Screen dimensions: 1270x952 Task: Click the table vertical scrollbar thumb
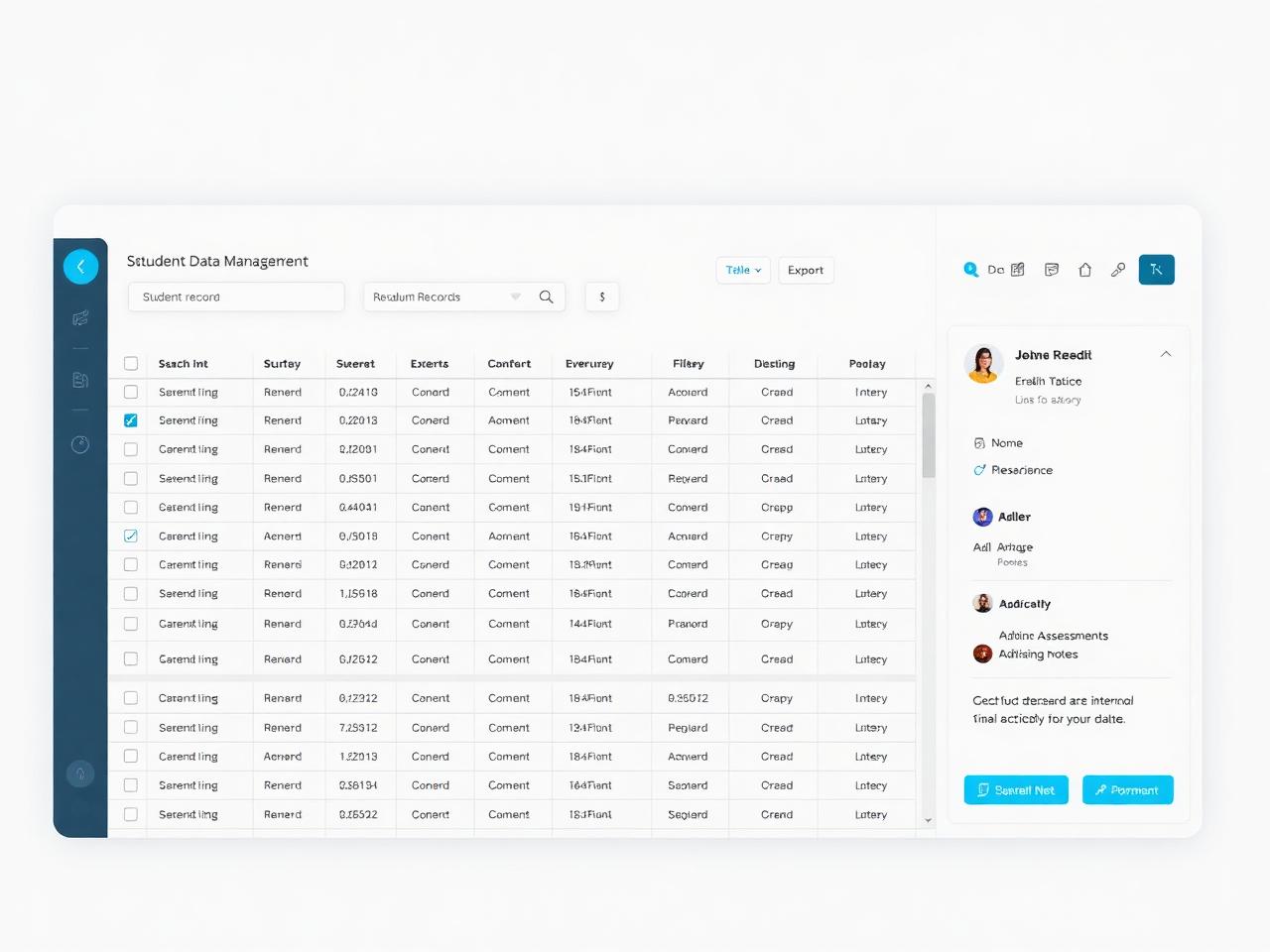(929, 436)
